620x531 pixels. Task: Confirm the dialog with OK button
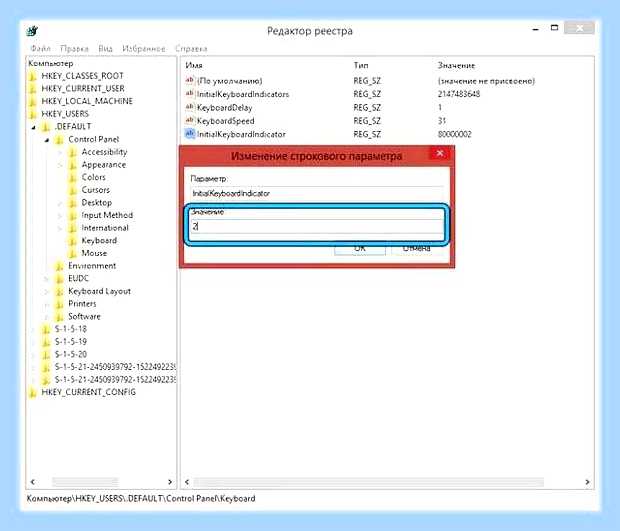(360, 249)
